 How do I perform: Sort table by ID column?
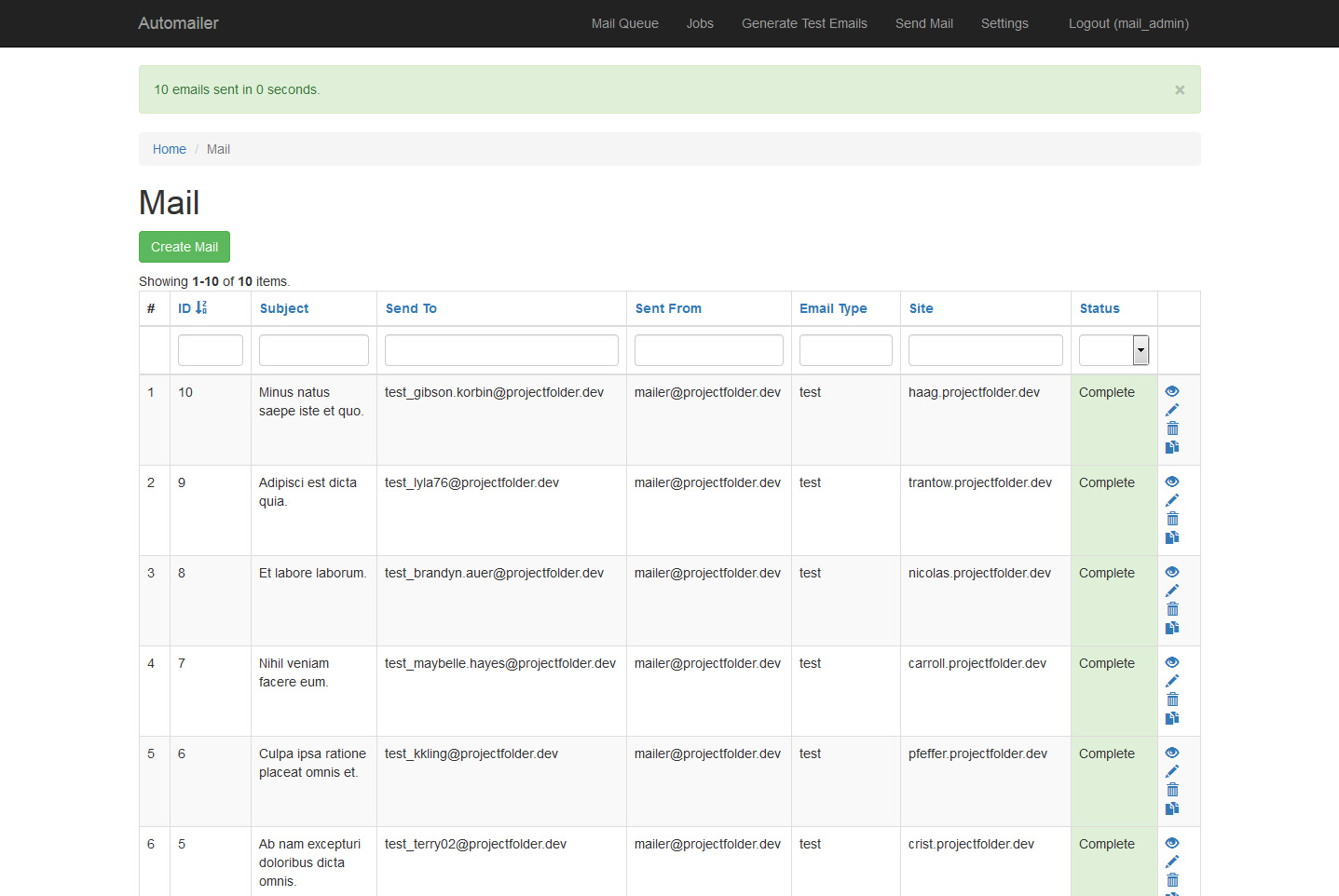tap(192, 308)
